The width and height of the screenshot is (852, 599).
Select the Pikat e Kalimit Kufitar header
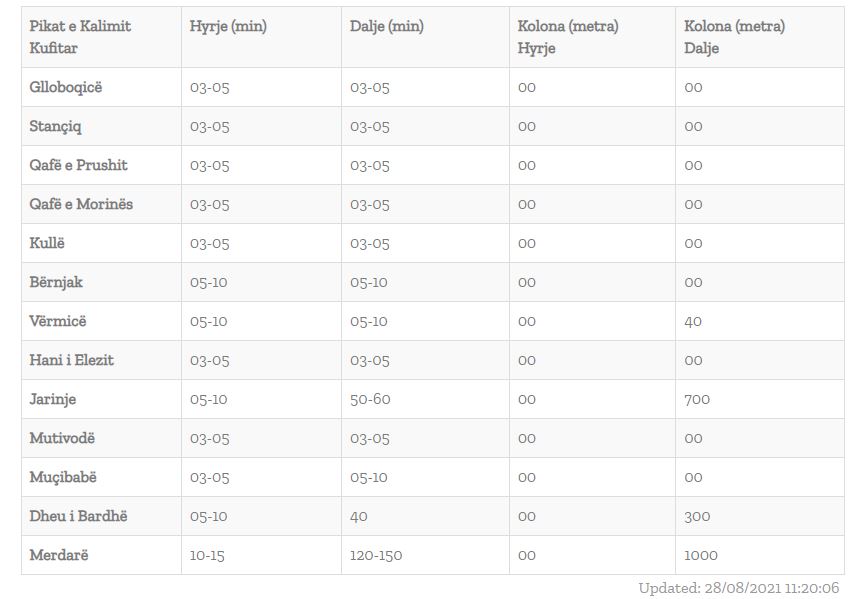80,37
